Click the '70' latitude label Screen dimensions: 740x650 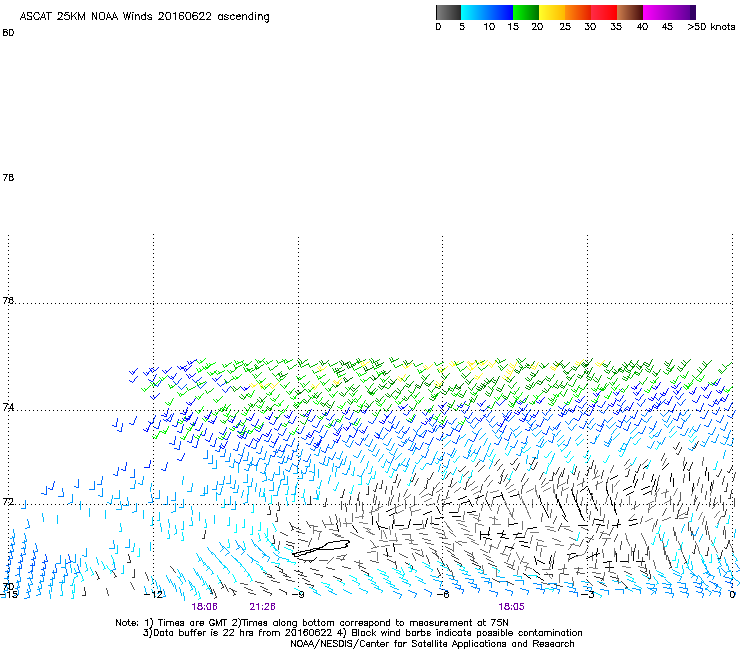8,587
